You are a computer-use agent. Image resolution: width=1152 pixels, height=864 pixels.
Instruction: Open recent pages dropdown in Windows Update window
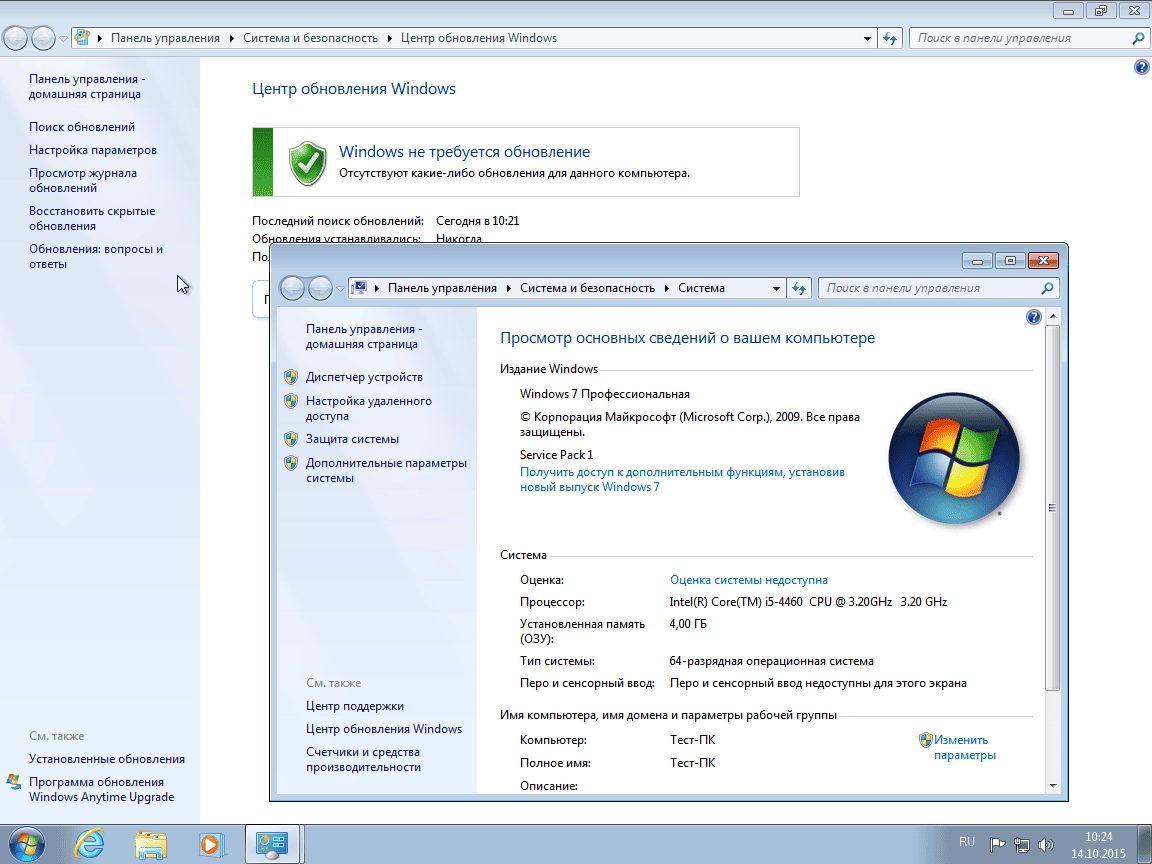[x=63, y=38]
